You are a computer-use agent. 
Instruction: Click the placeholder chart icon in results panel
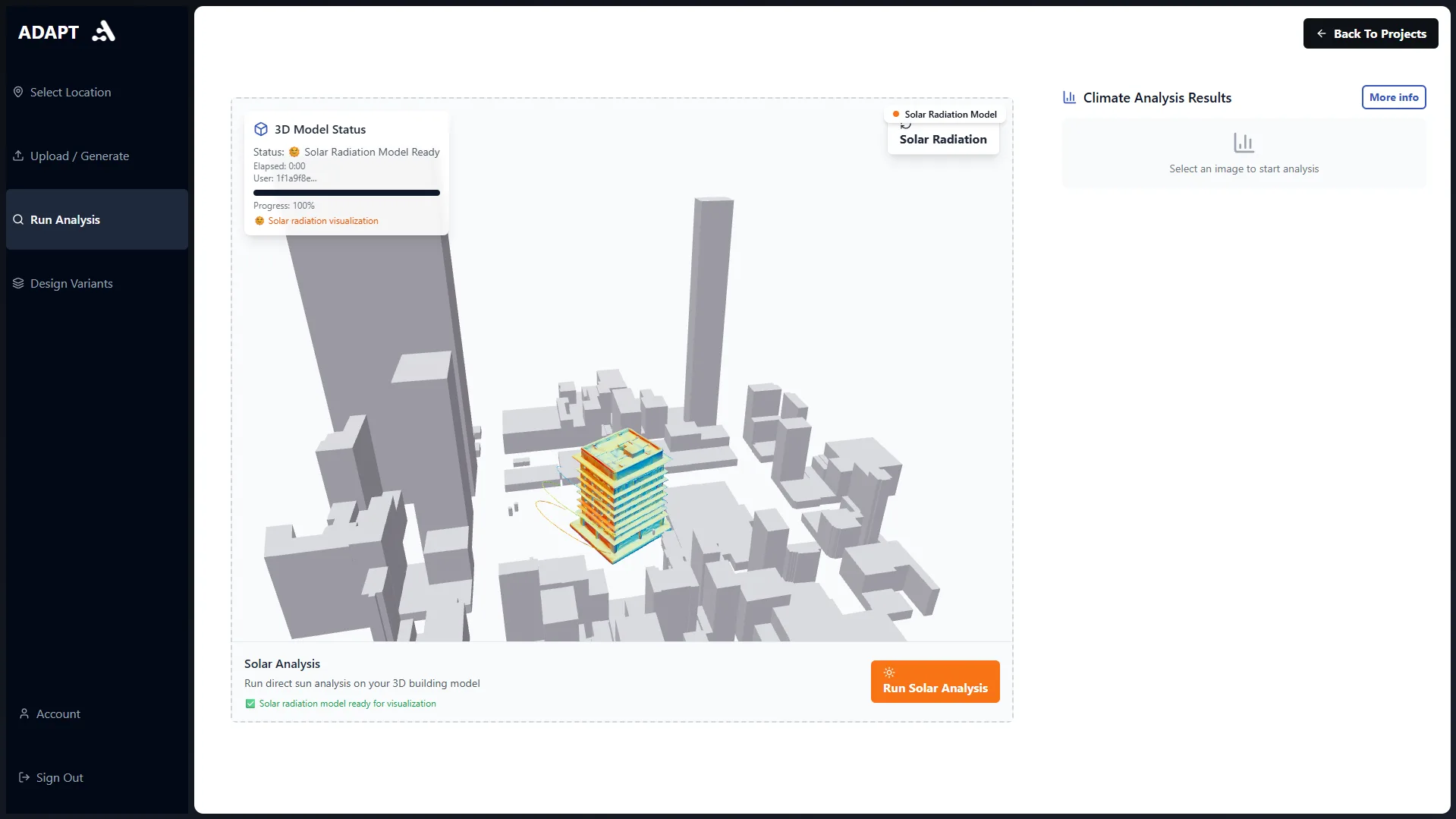coord(1244,143)
